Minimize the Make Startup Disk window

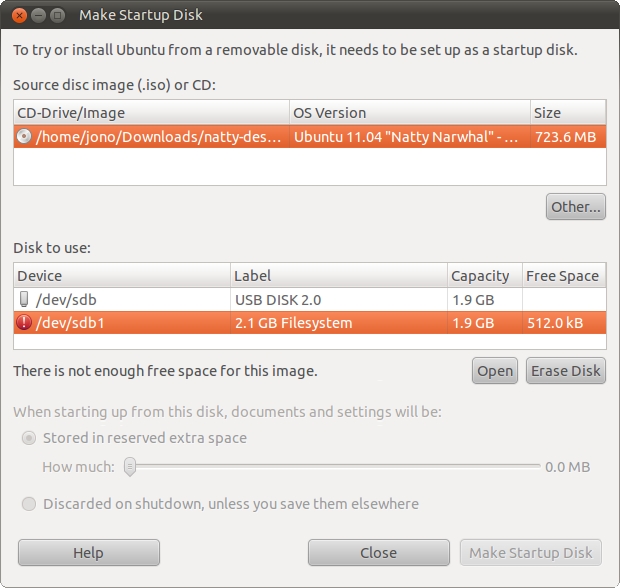pyautogui.click(x=37, y=15)
